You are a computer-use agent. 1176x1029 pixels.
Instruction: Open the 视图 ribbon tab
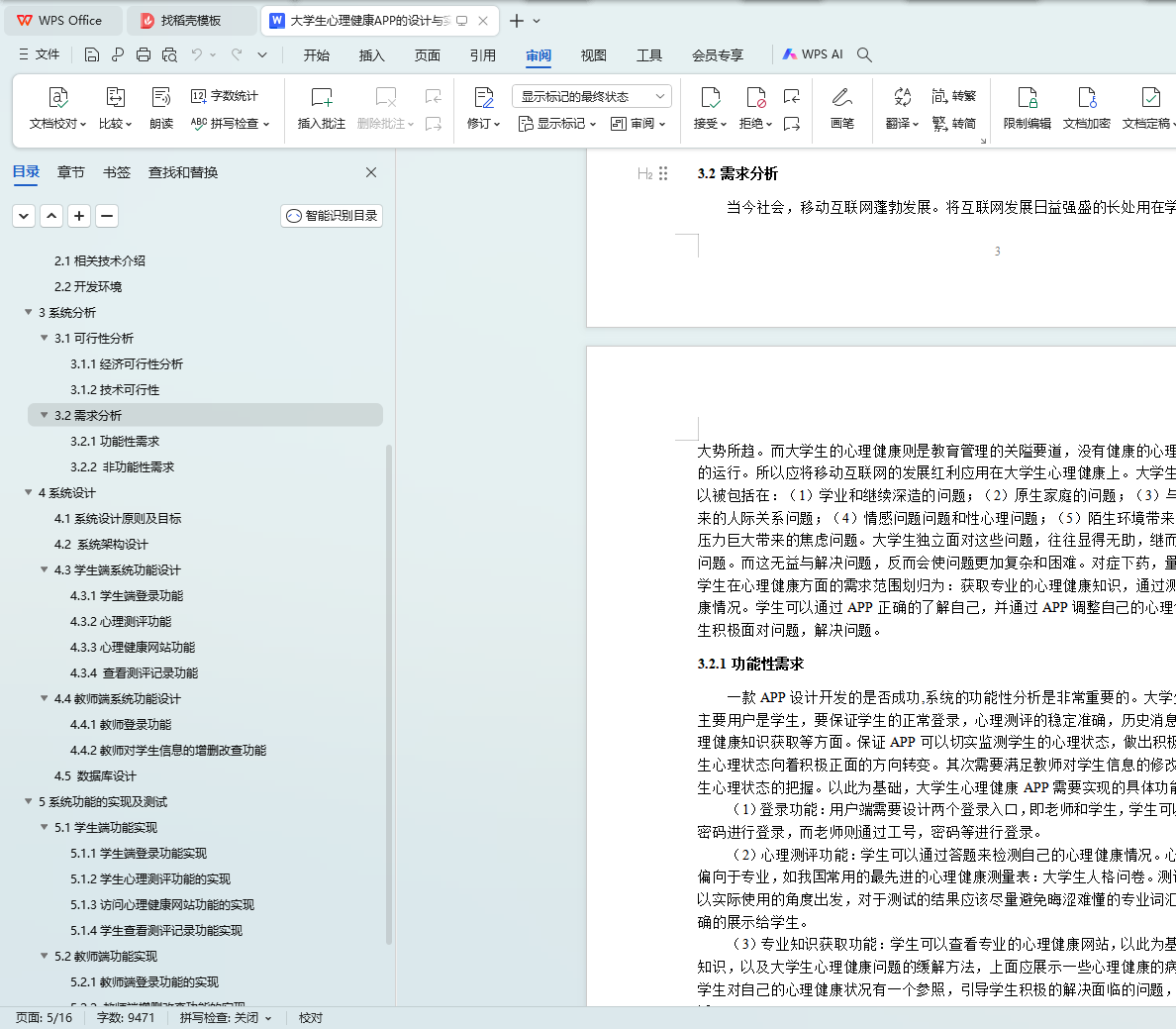pyautogui.click(x=593, y=55)
